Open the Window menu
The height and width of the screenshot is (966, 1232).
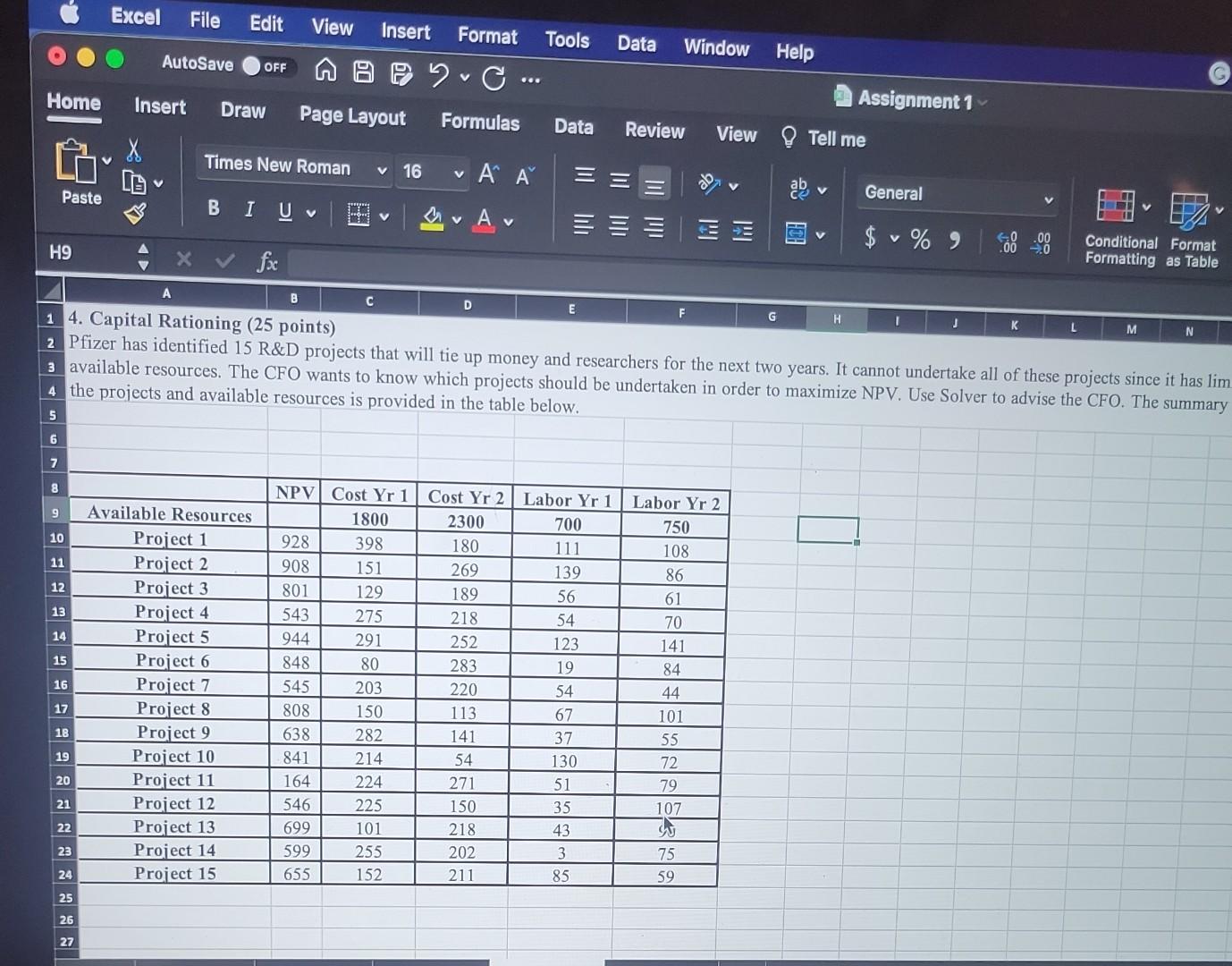tap(716, 47)
